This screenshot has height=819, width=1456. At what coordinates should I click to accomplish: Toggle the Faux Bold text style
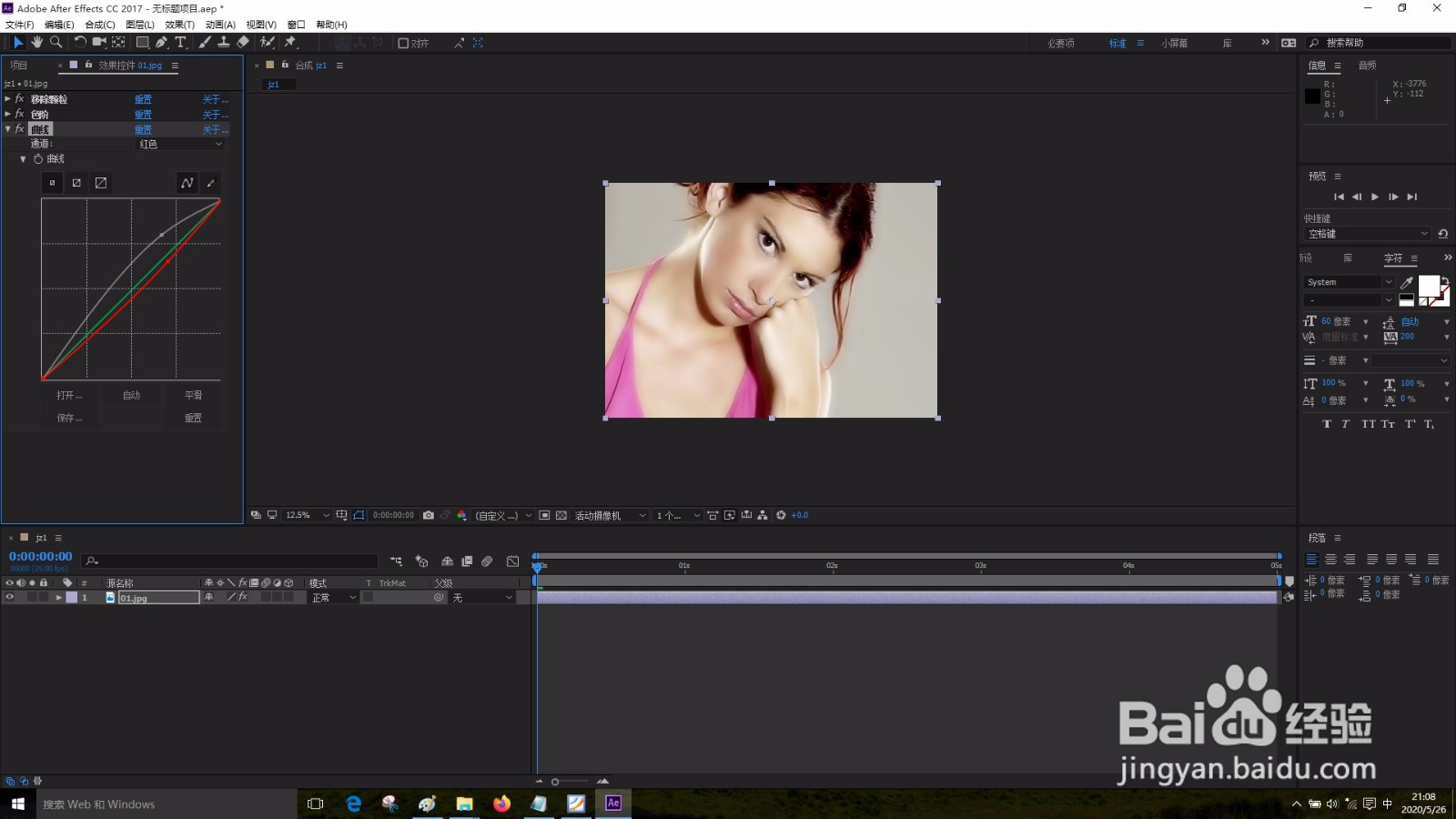[x=1327, y=424]
